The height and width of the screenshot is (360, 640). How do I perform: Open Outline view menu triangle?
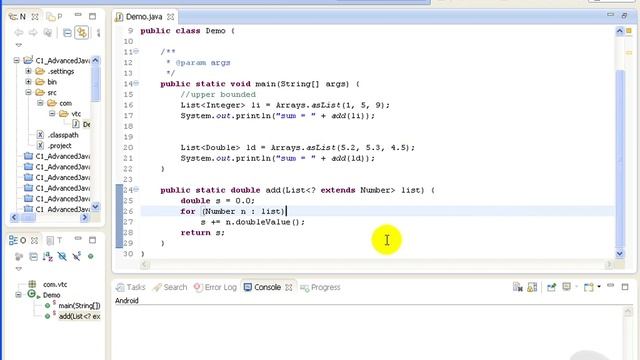[19, 269]
